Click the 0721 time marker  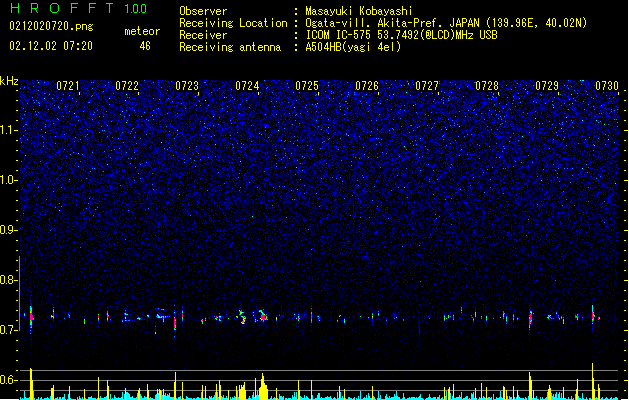[67, 86]
